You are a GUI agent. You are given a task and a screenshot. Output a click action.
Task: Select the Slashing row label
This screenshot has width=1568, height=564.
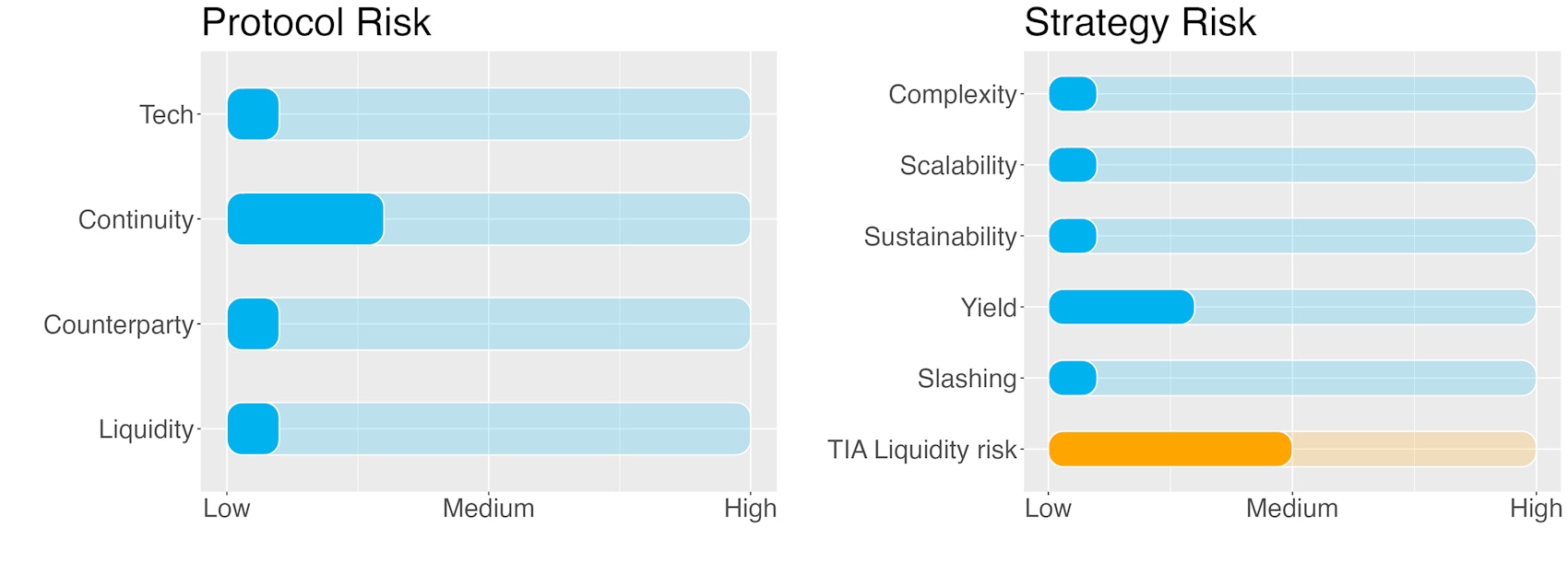click(967, 379)
